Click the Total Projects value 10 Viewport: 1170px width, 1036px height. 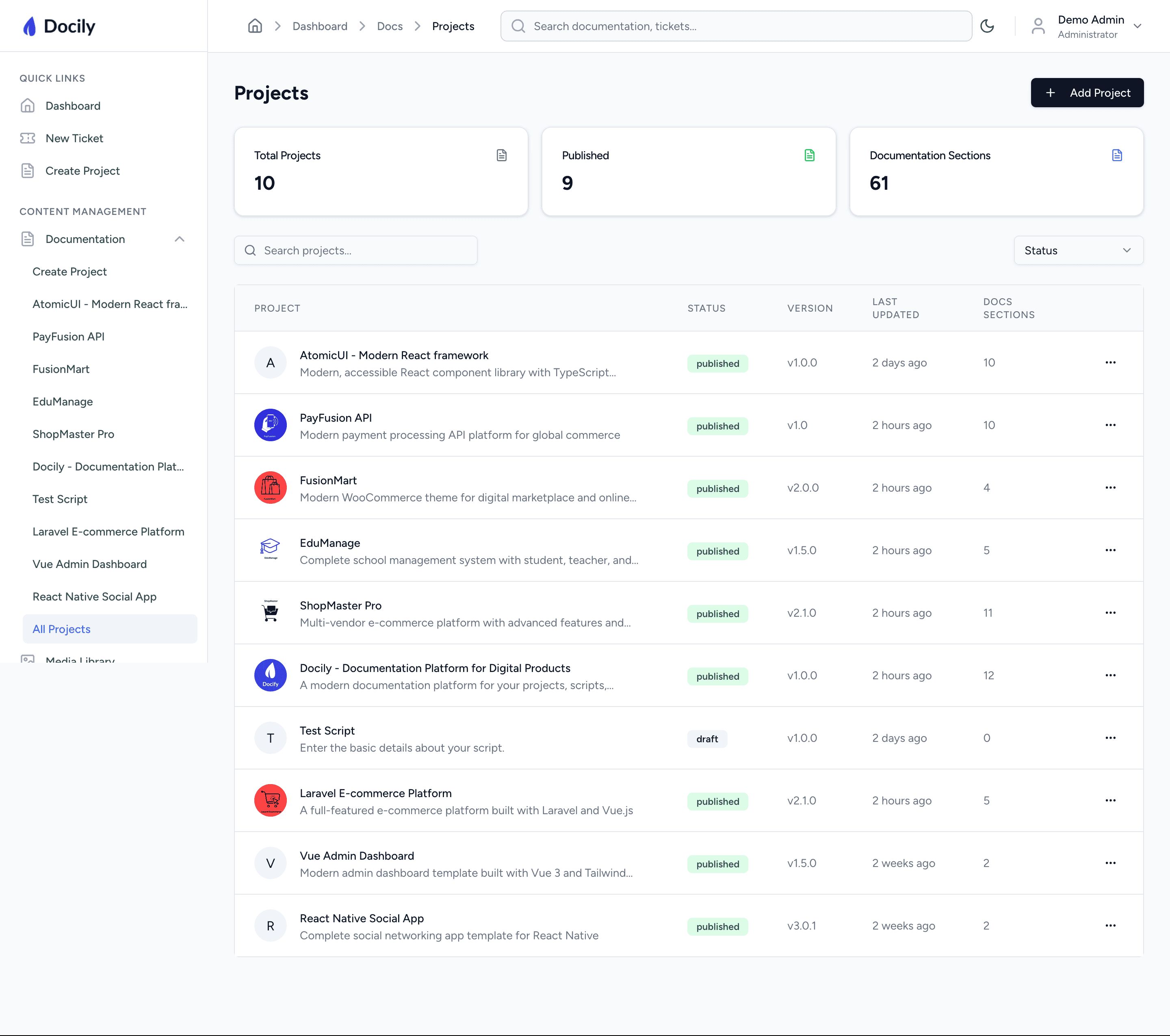pyautogui.click(x=264, y=183)
